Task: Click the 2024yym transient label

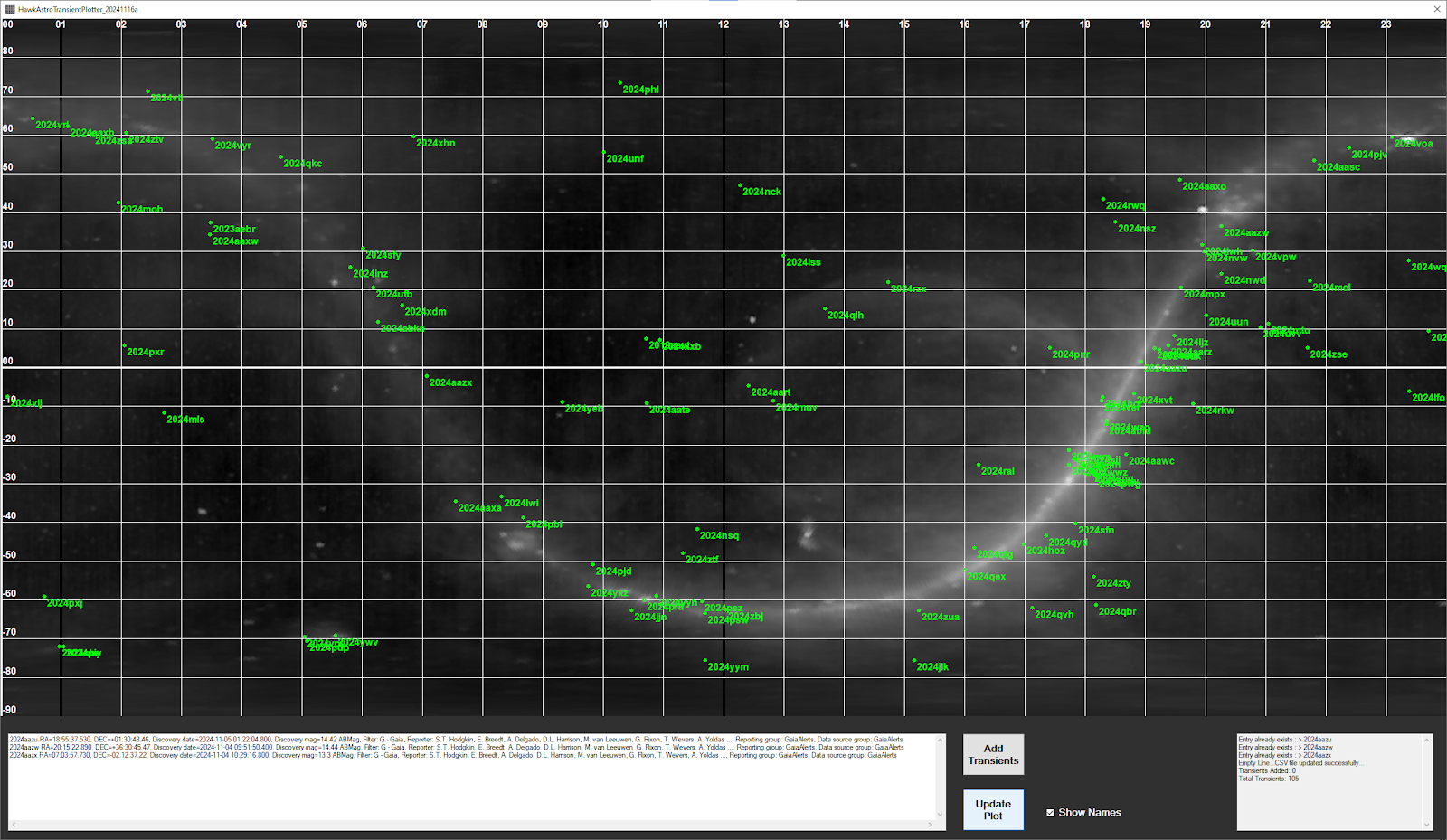Action: (728, 667)
